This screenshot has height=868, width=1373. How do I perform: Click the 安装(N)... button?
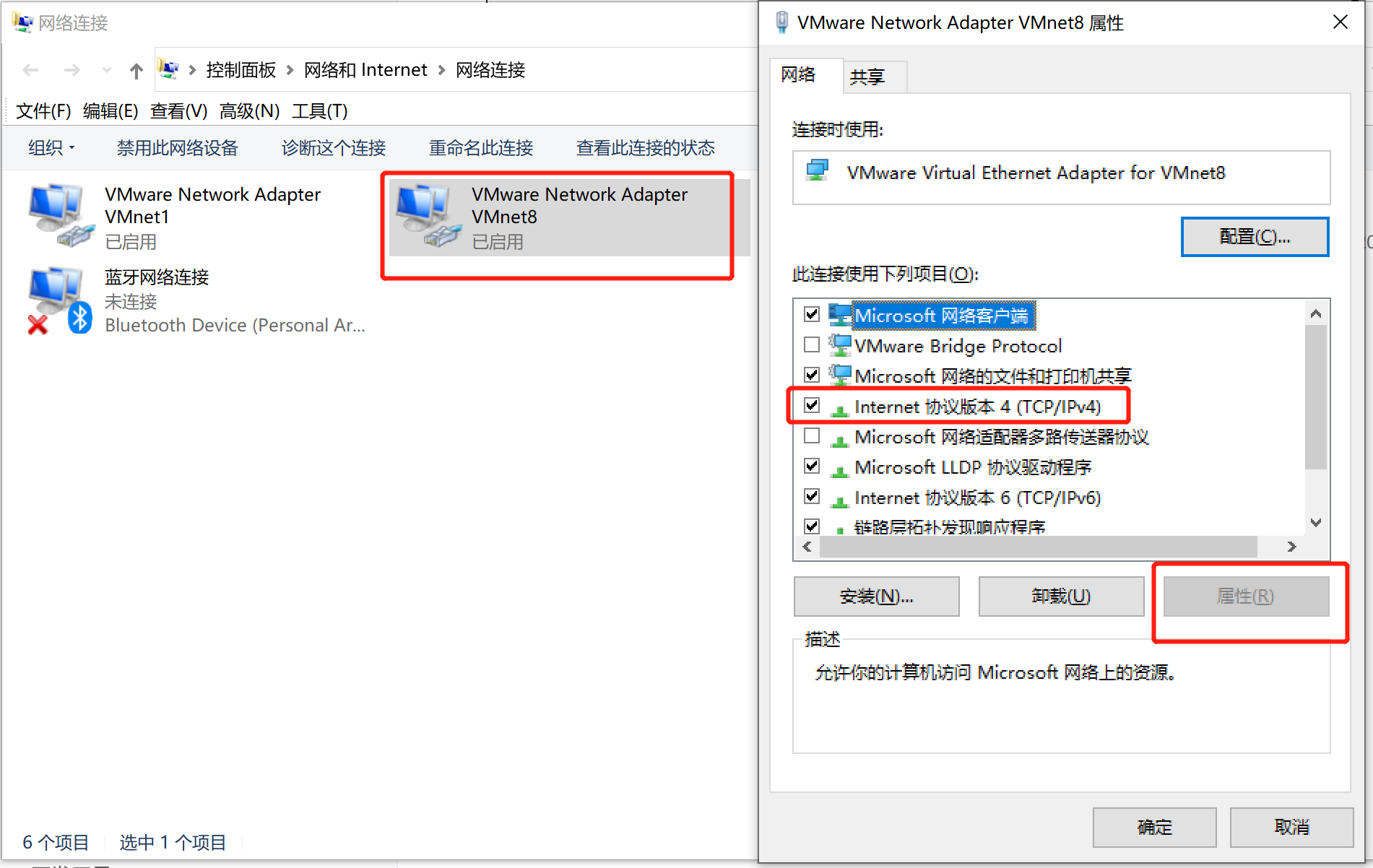pos(876,596)
